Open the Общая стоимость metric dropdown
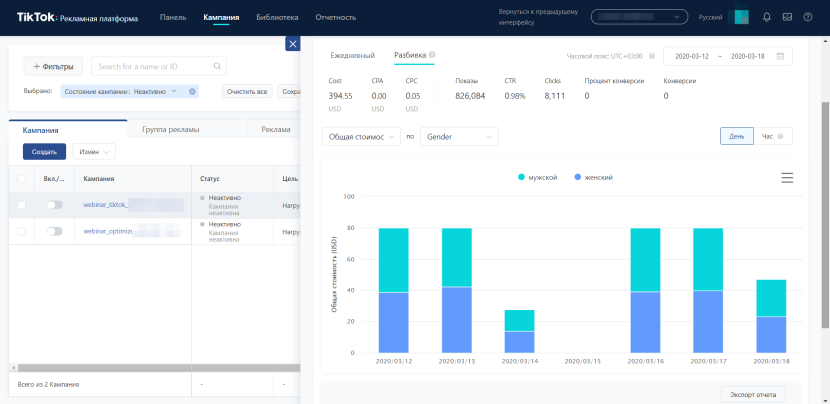The width and height of the screenshot is (830, 404). point(361,136)
